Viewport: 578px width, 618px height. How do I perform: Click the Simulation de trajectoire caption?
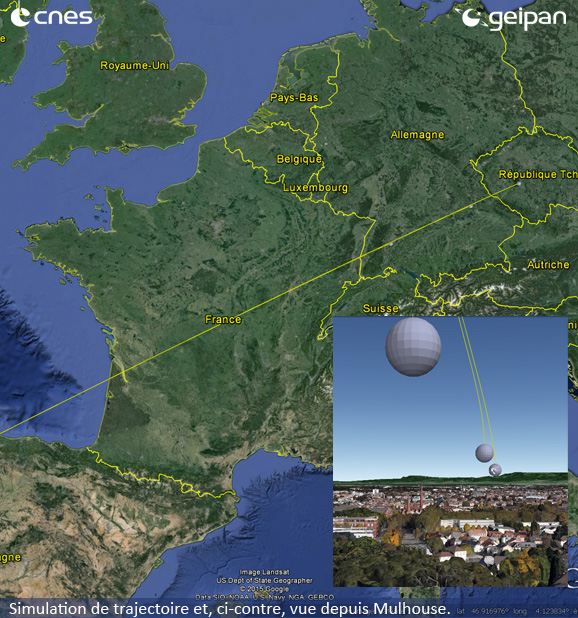coord(229,609)
